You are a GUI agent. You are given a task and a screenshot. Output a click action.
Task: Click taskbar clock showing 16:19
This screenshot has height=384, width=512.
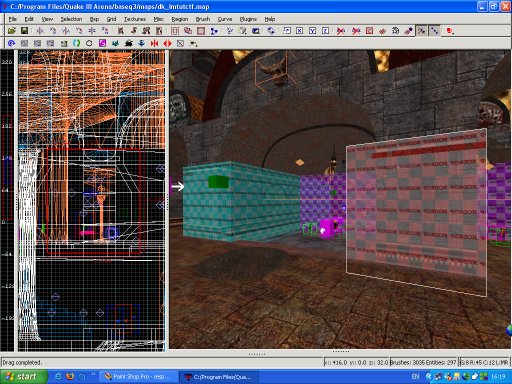(x=498, y=377)
